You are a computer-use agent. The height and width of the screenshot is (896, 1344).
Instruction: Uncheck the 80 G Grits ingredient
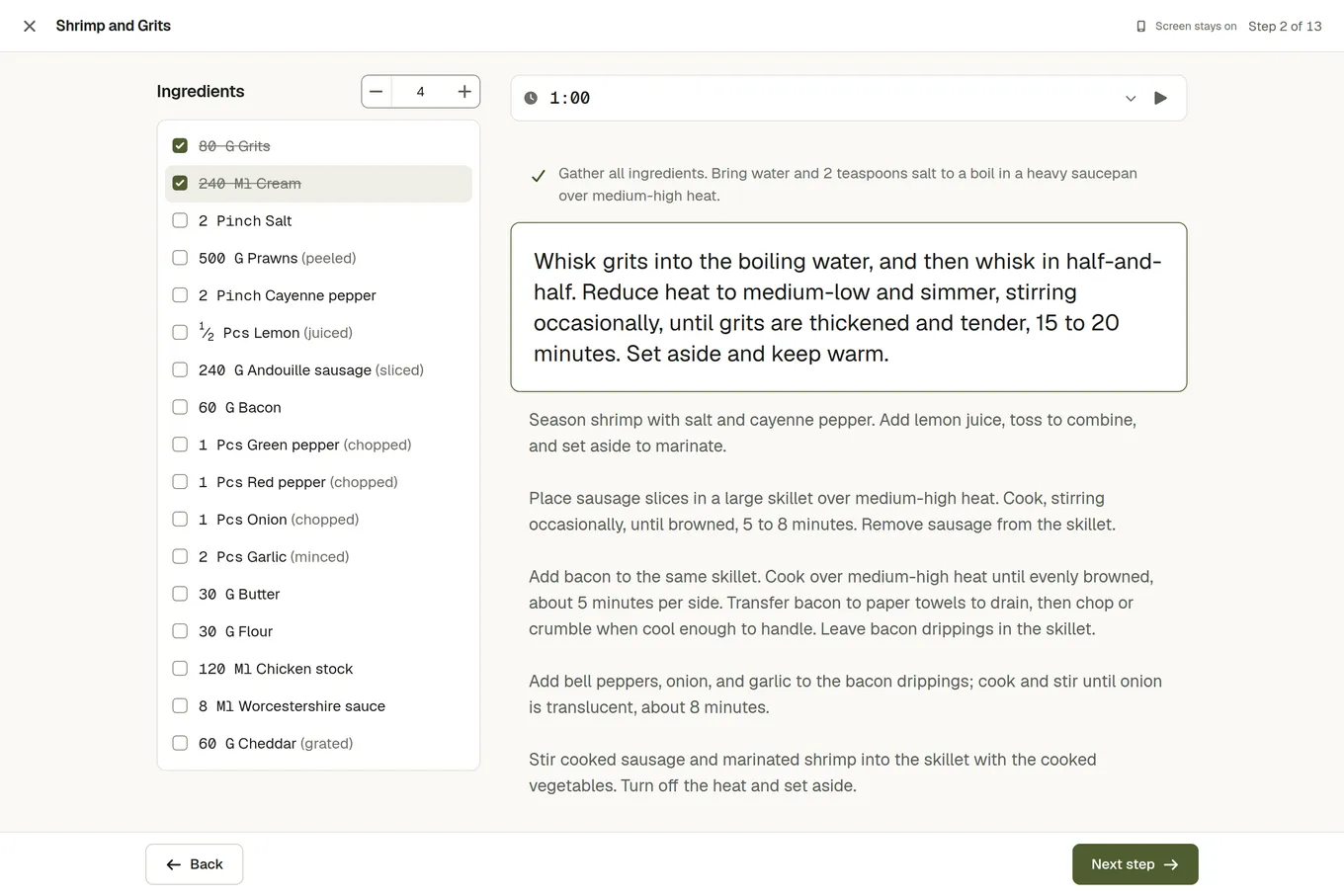click(180, 146)
